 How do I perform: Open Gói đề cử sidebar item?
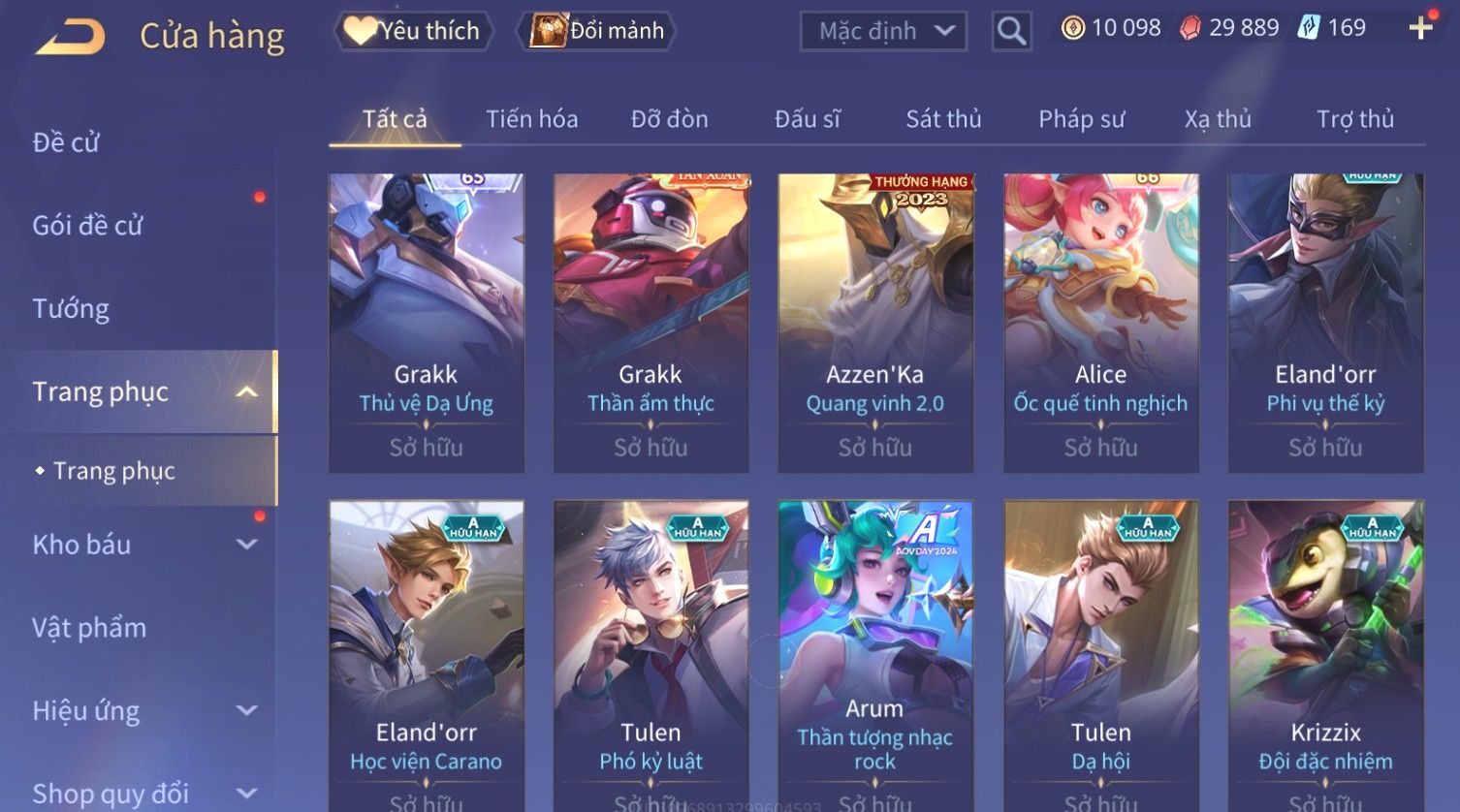coord(87,226)
